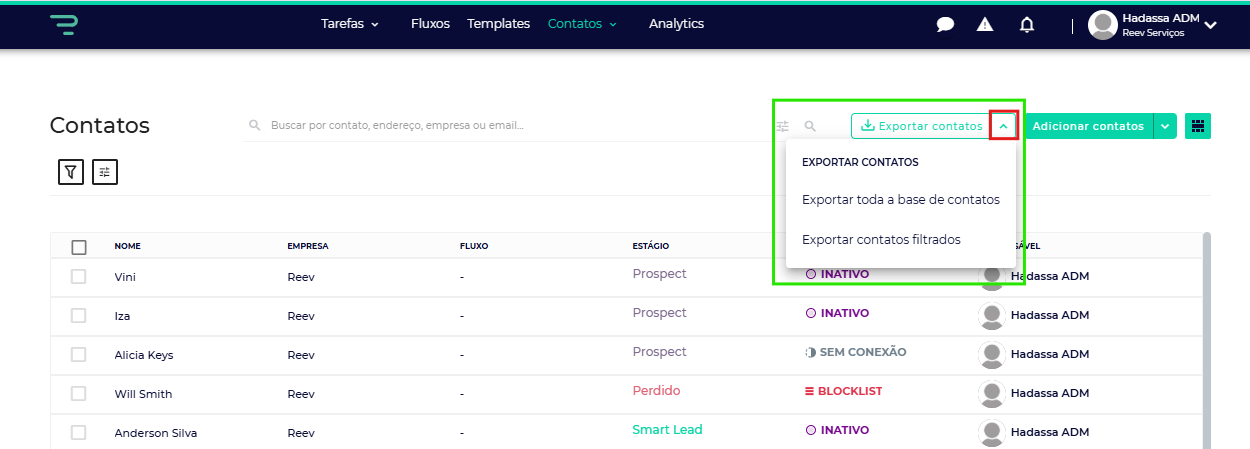Choose Exportar toda a base de contatos
This screenshot has width=1250, height=449.
pyautogui.click(x=900, y=200)
